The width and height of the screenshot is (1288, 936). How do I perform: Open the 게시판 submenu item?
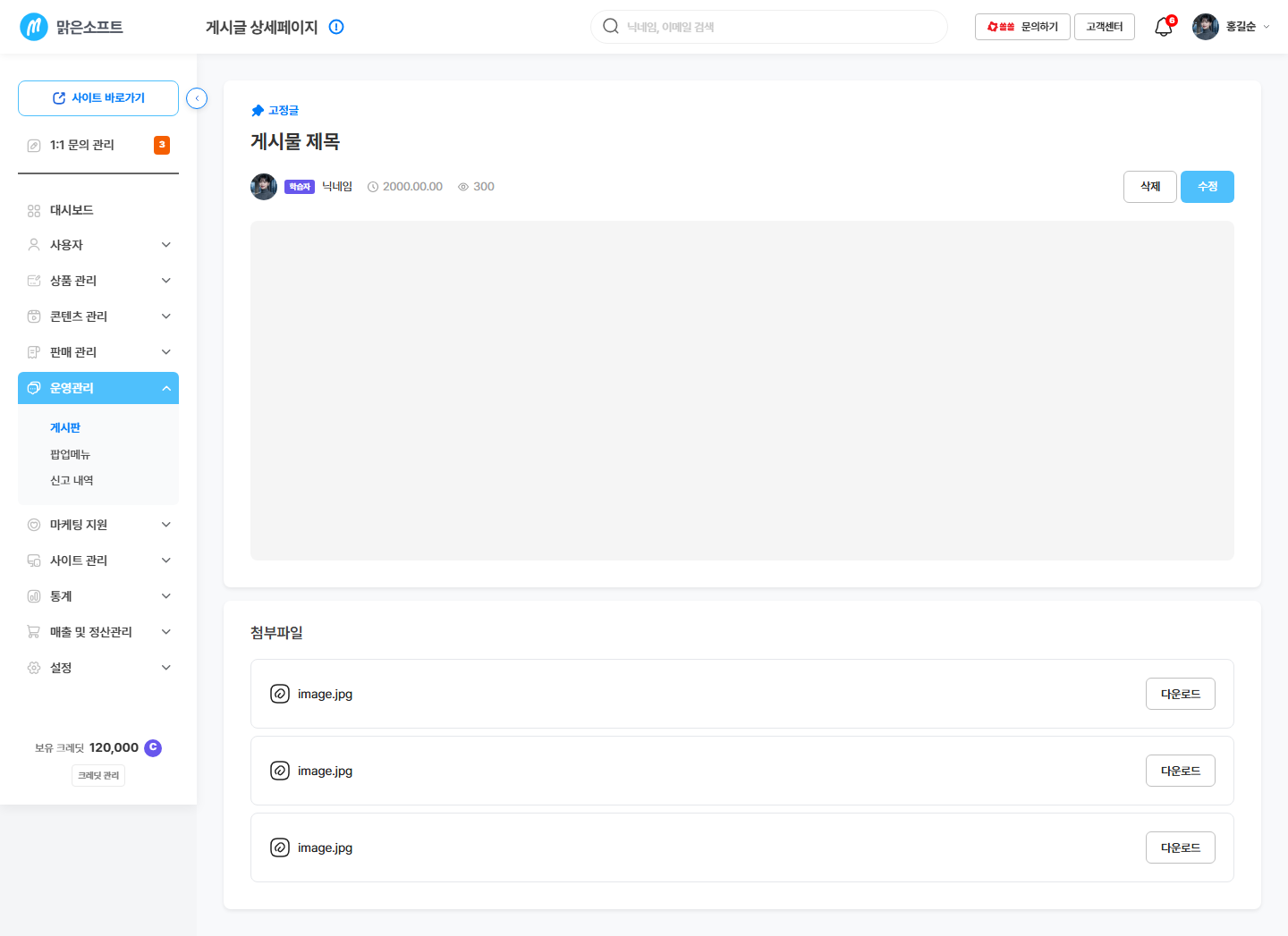[65, 428]
